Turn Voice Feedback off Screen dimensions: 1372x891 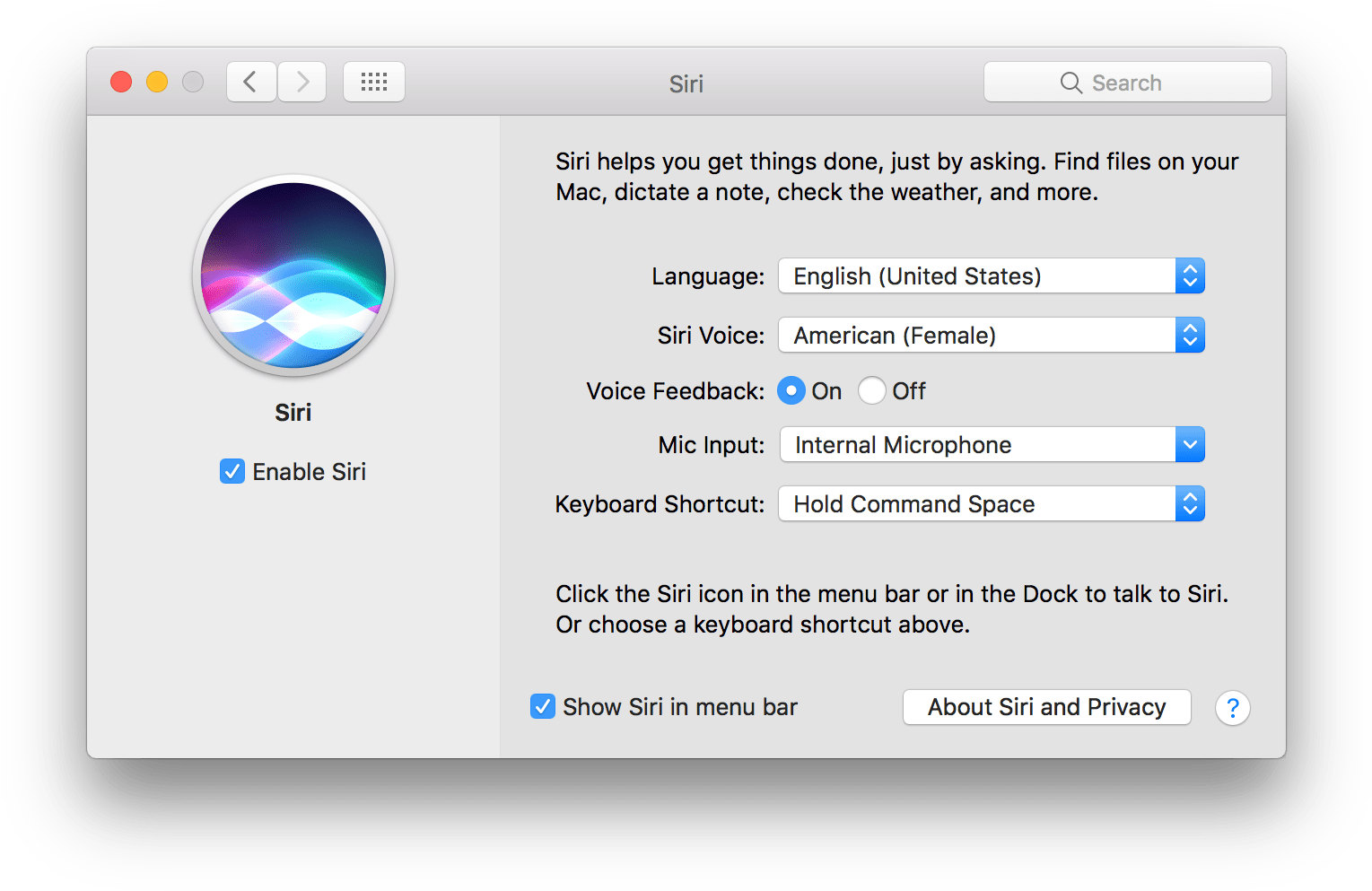coord(871,390)
